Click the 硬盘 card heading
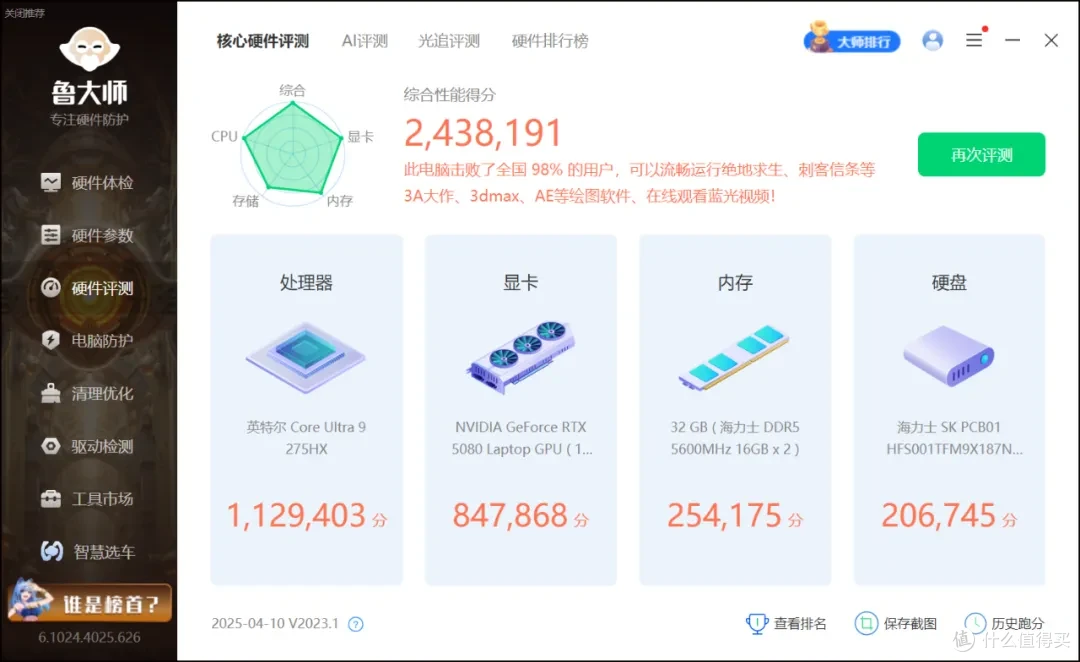 tap(949, 282)
